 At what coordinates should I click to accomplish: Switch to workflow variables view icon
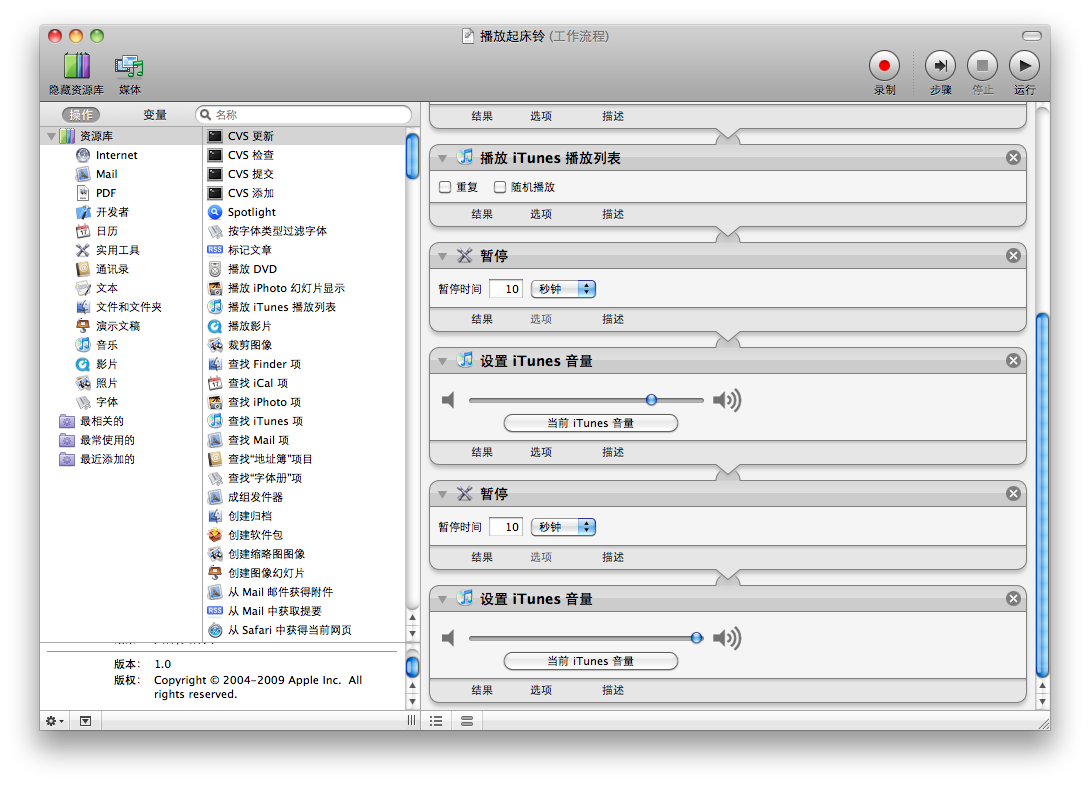(x=467, y=721)
